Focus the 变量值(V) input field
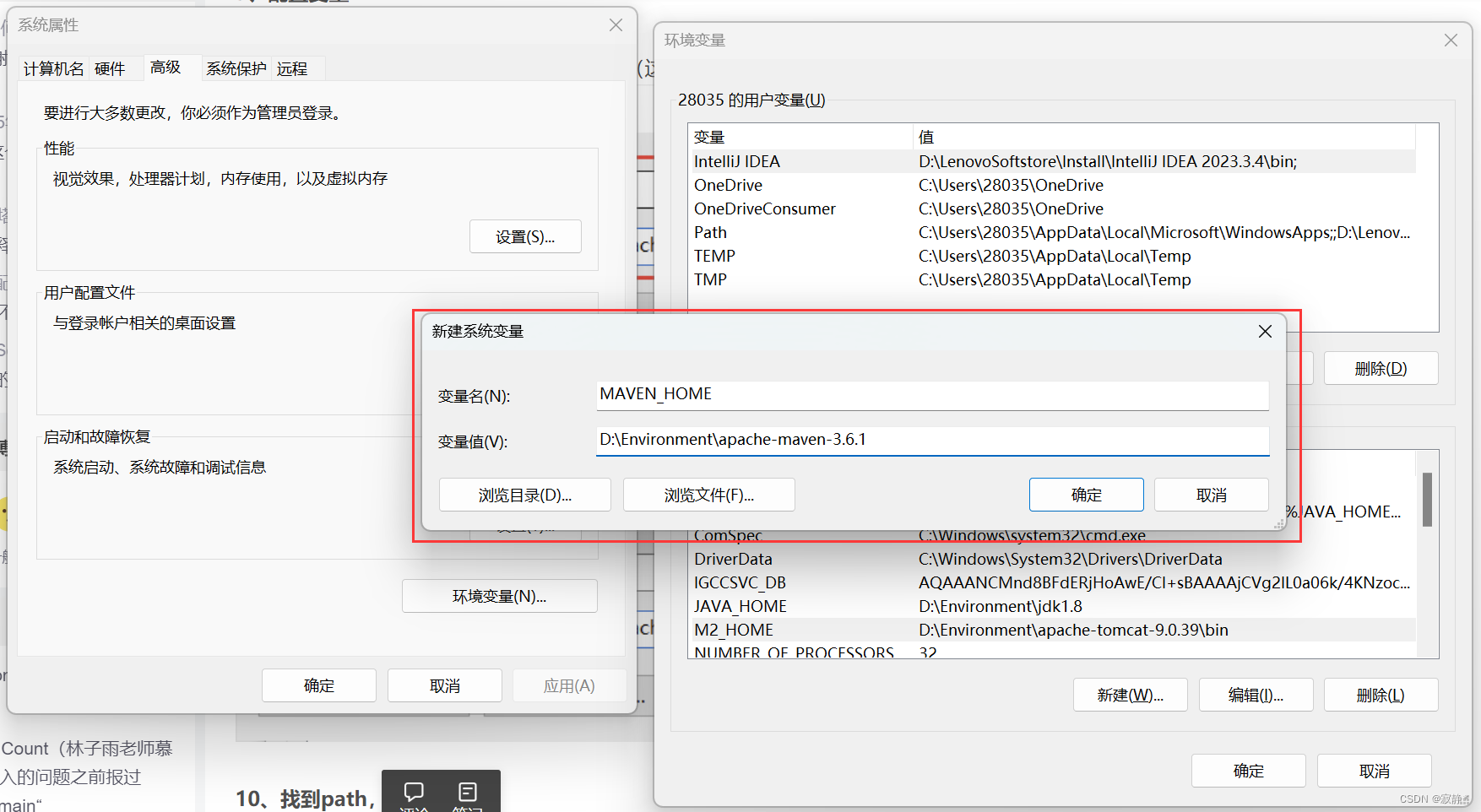The height and width of the screenshot is (812, 1481). (x=932, y=440)
